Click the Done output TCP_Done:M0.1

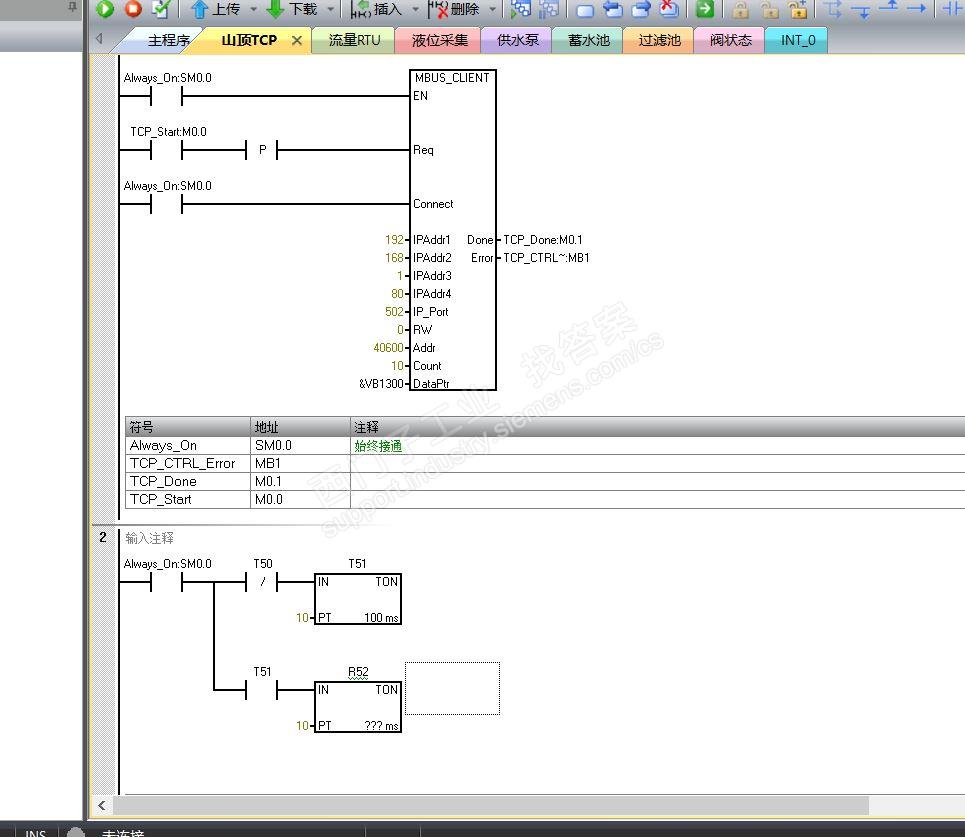(x=543, y=239)
